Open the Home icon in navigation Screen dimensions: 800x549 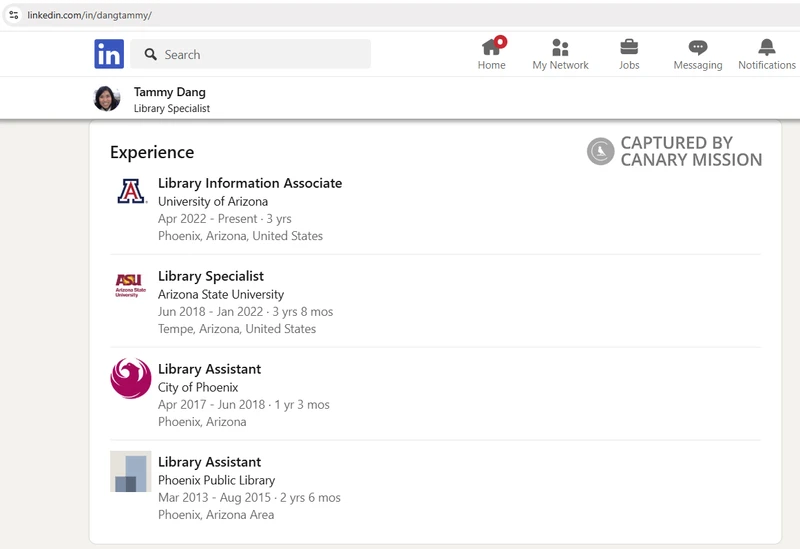[x=491, y=47]
